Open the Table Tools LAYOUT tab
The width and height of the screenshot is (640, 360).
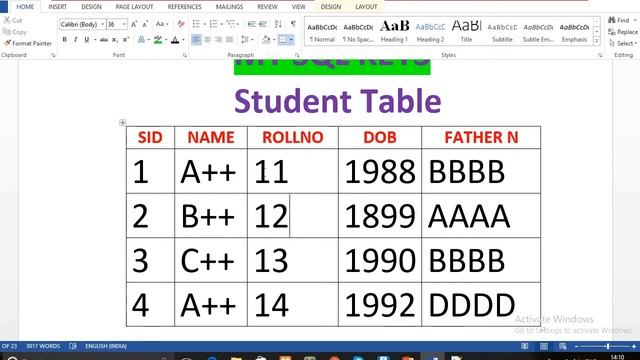(x=366, y=7)
